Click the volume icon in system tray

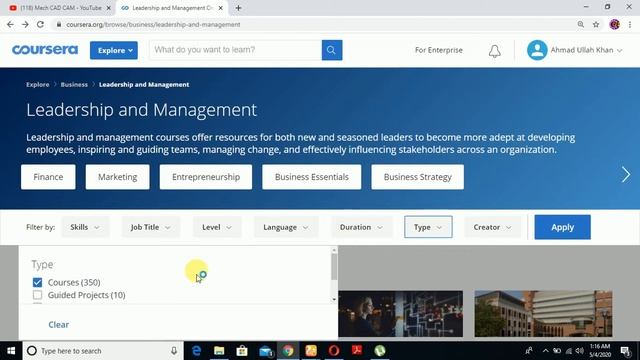[579, 351]
